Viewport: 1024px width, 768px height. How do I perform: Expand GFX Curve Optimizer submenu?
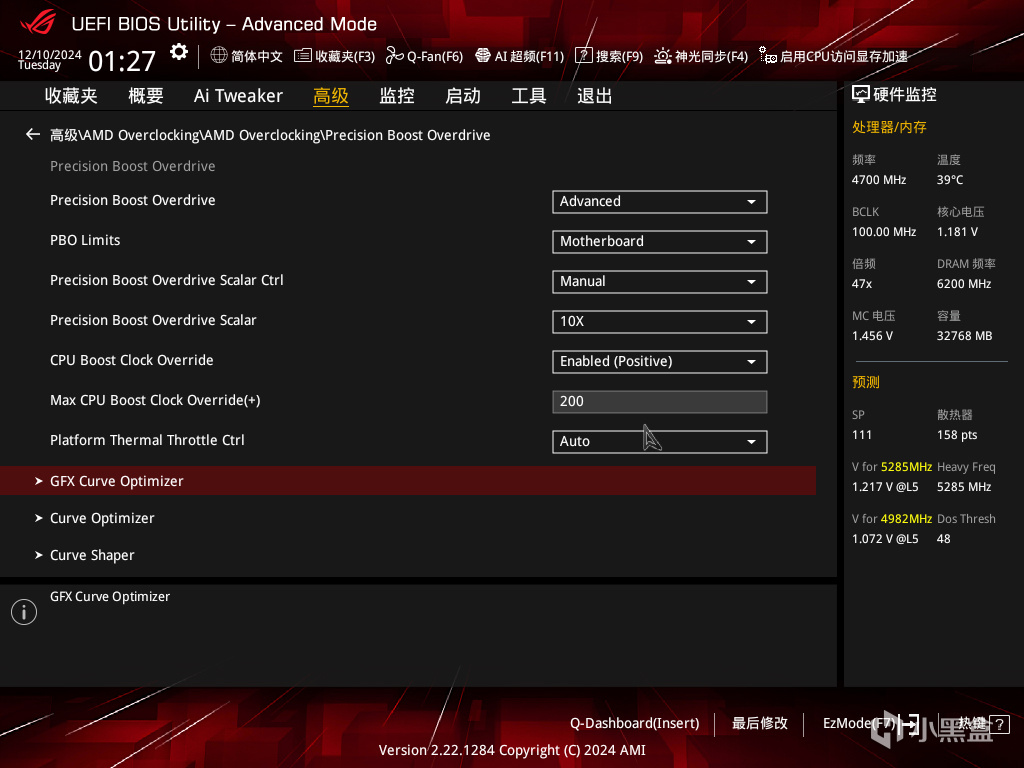(408, 481)
